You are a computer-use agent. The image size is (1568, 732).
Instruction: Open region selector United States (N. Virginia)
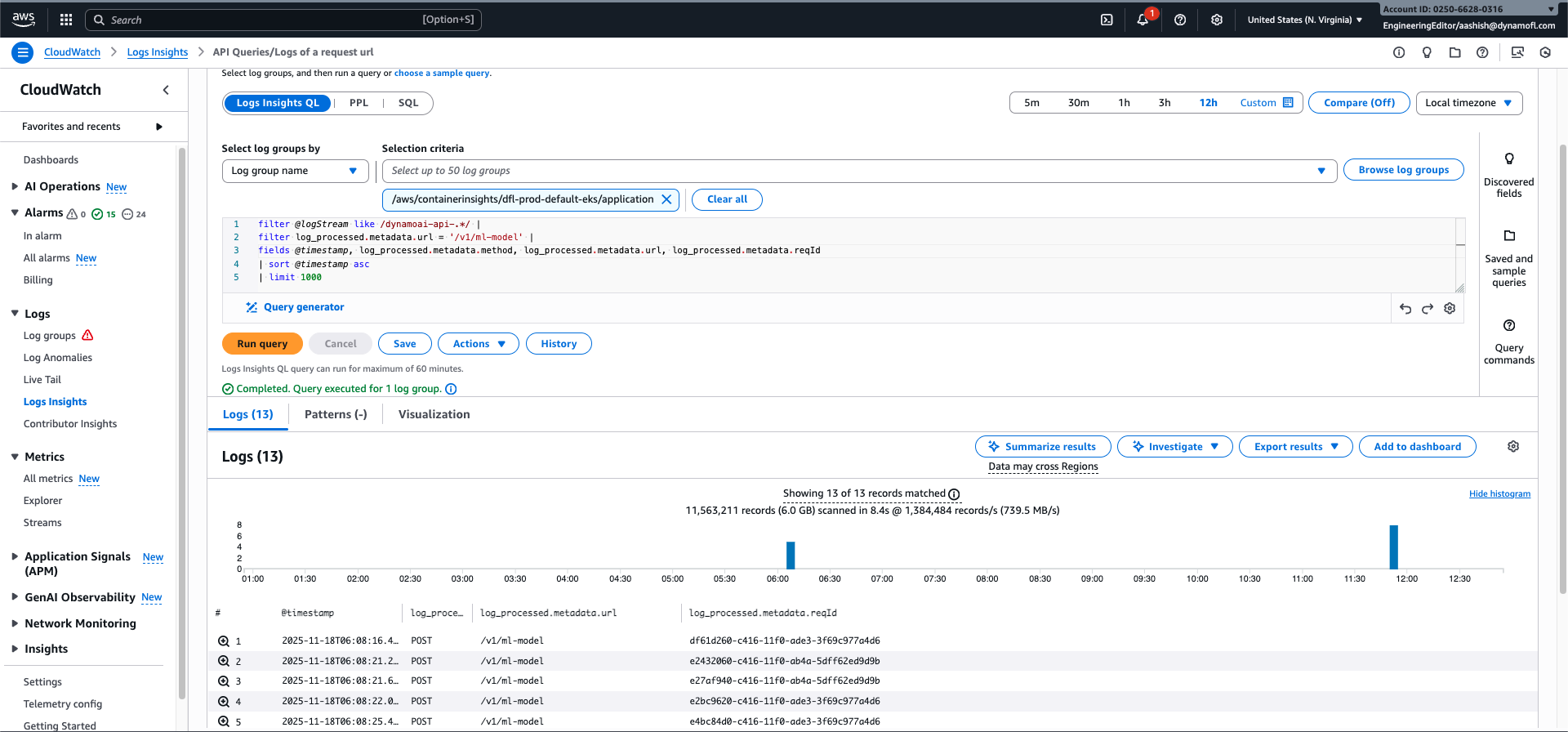coord(1304,20)
